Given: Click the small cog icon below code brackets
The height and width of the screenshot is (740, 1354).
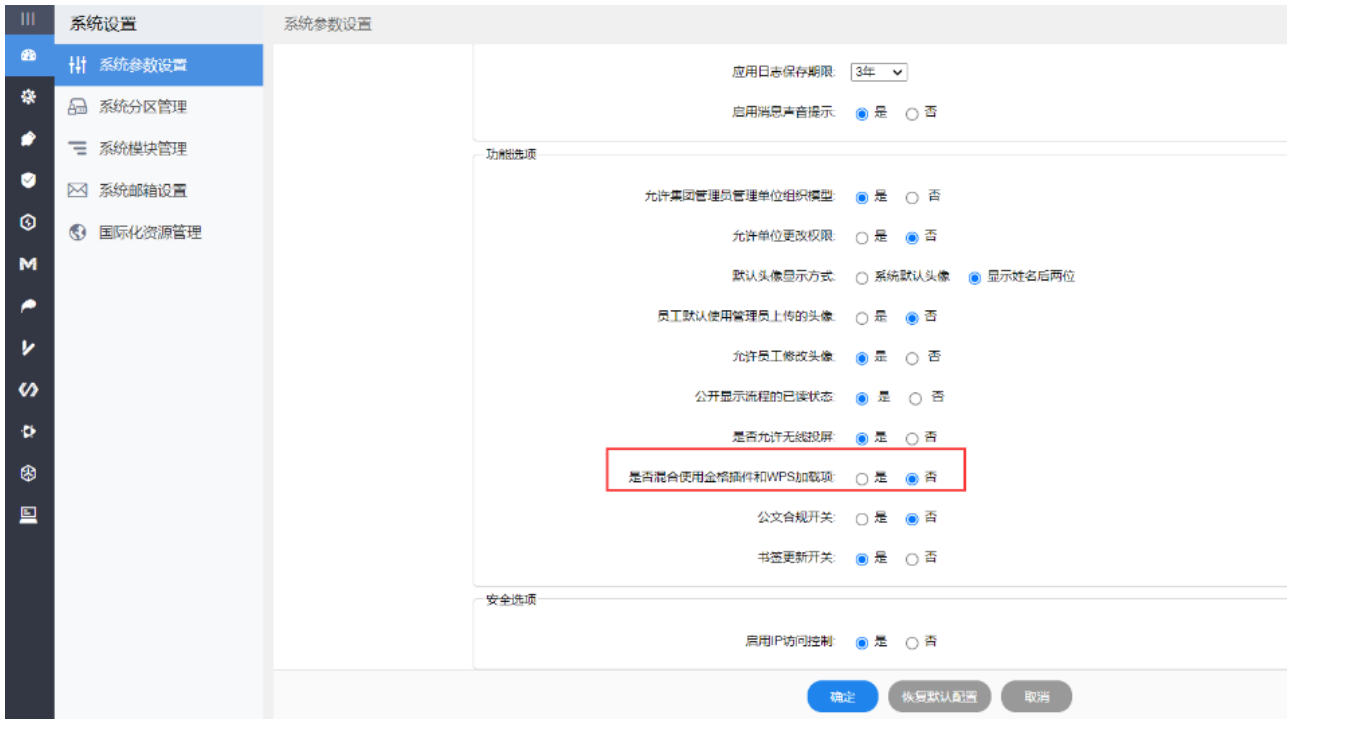Looking at the screenshot, I should point(29,431).
